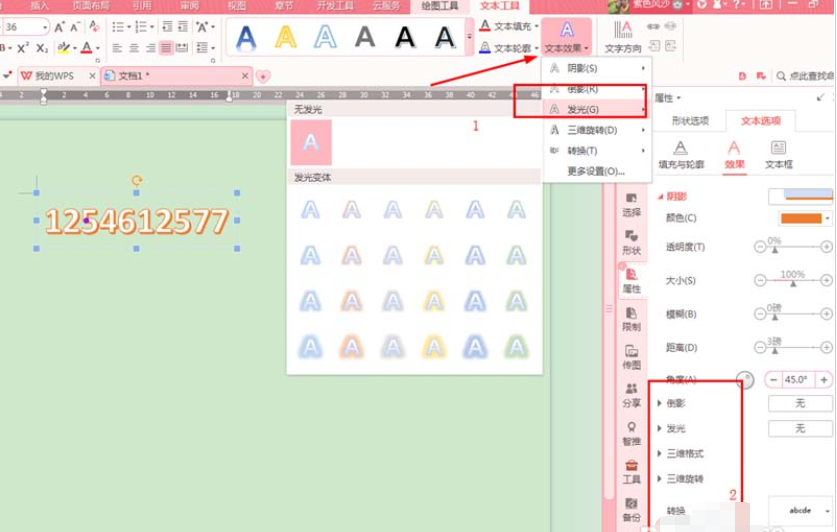The width and height of the screenshot is (837, 532).
Task: Open the font size 36 dropdown
Action: tap(45, 27)
